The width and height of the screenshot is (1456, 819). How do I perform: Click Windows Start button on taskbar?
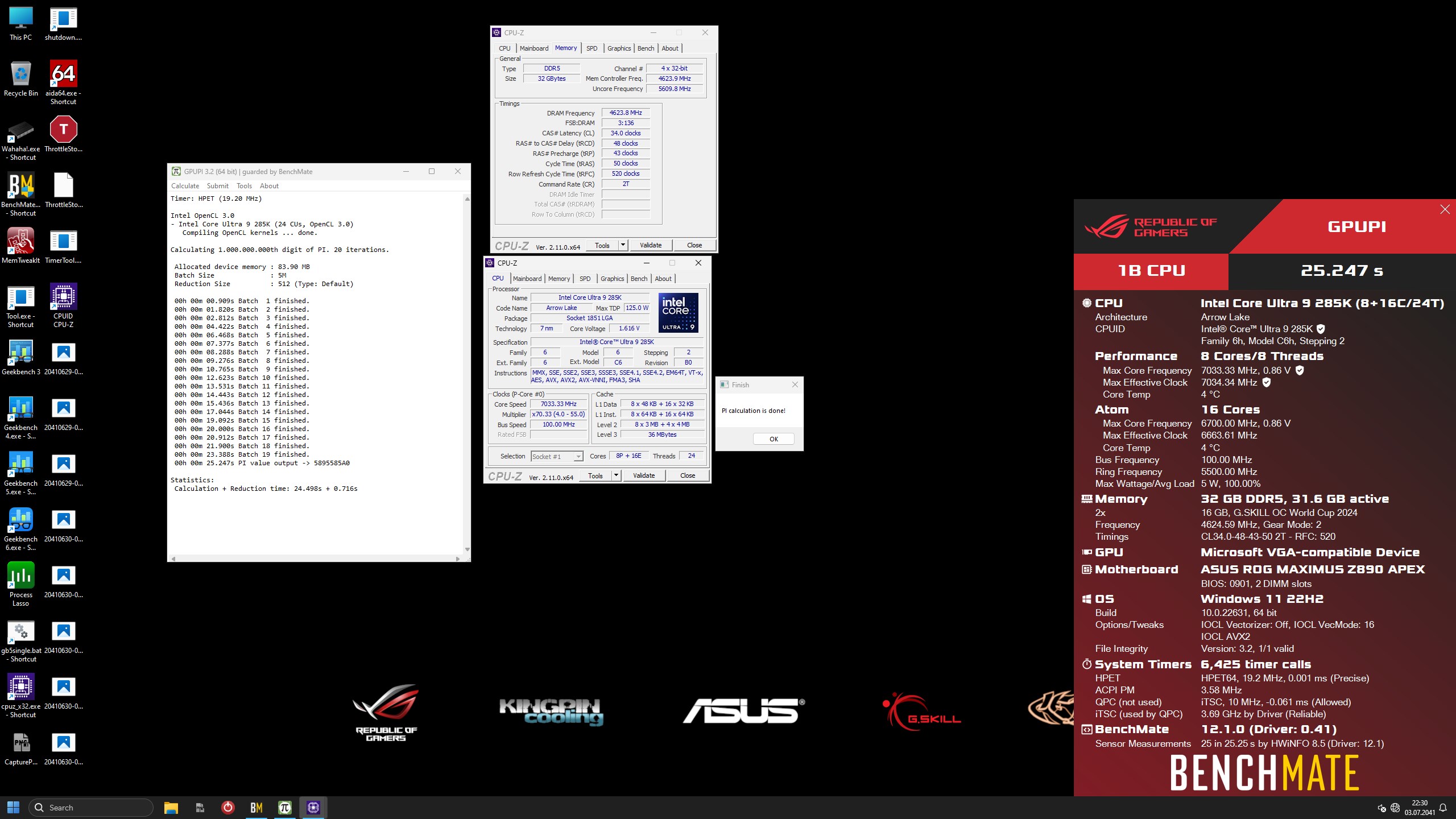13,807
